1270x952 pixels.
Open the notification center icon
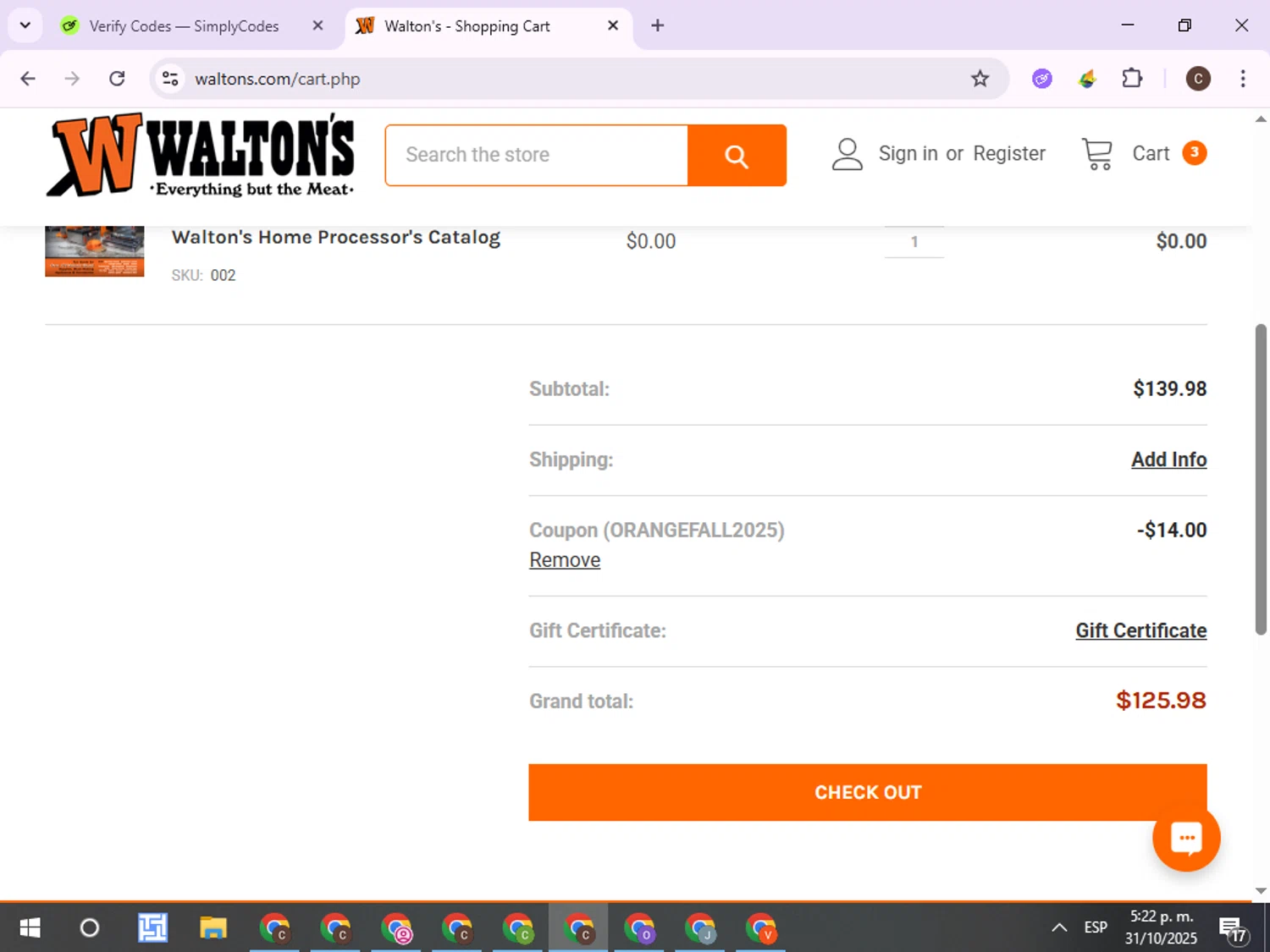[1234, 928]
